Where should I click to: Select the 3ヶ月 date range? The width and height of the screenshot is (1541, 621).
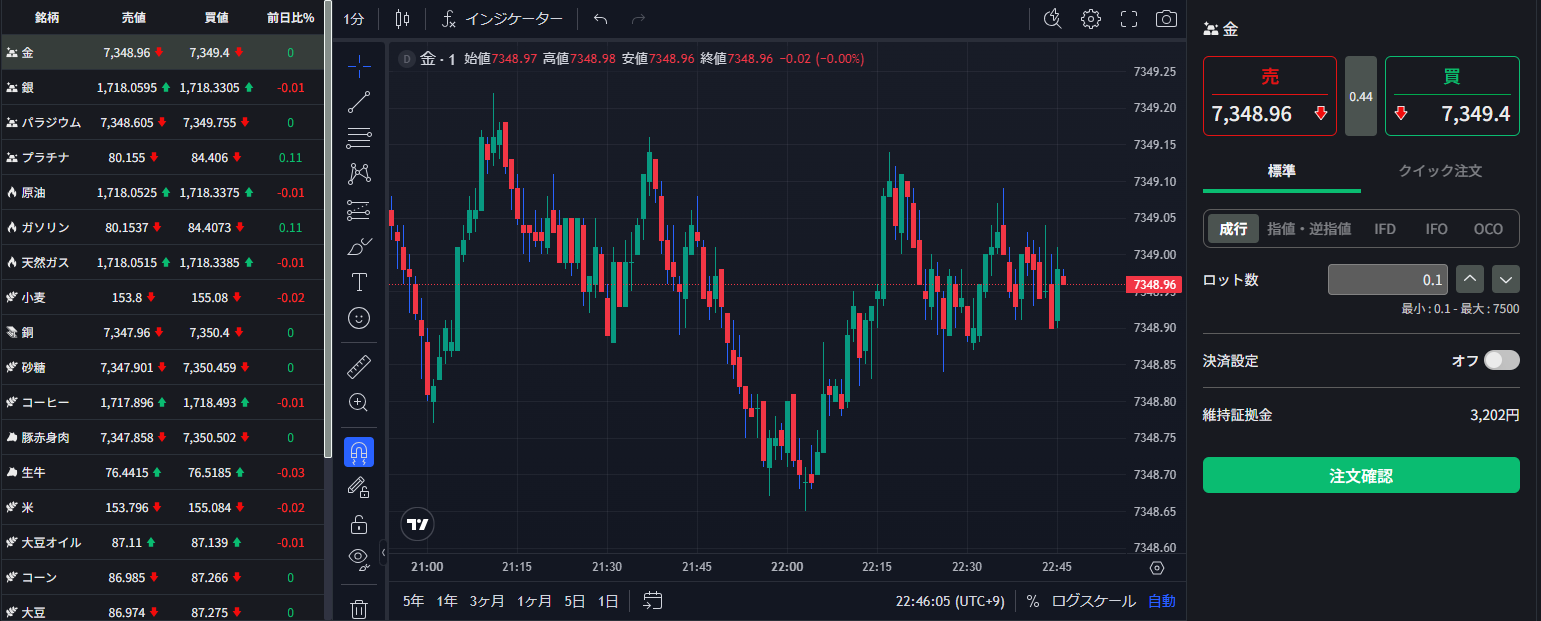click(487, 601)
